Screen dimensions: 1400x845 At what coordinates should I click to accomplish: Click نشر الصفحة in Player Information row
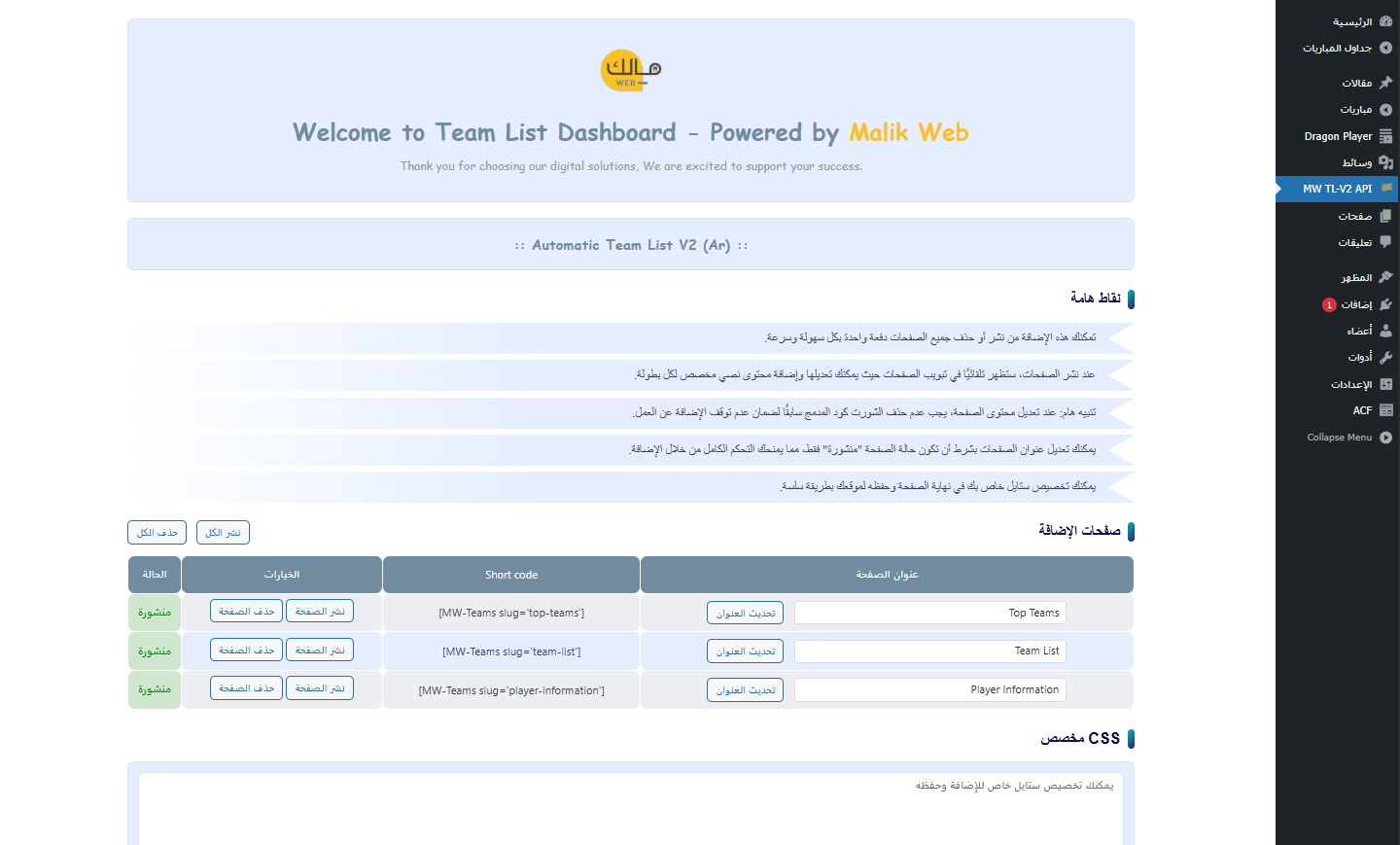click(320, 687)
